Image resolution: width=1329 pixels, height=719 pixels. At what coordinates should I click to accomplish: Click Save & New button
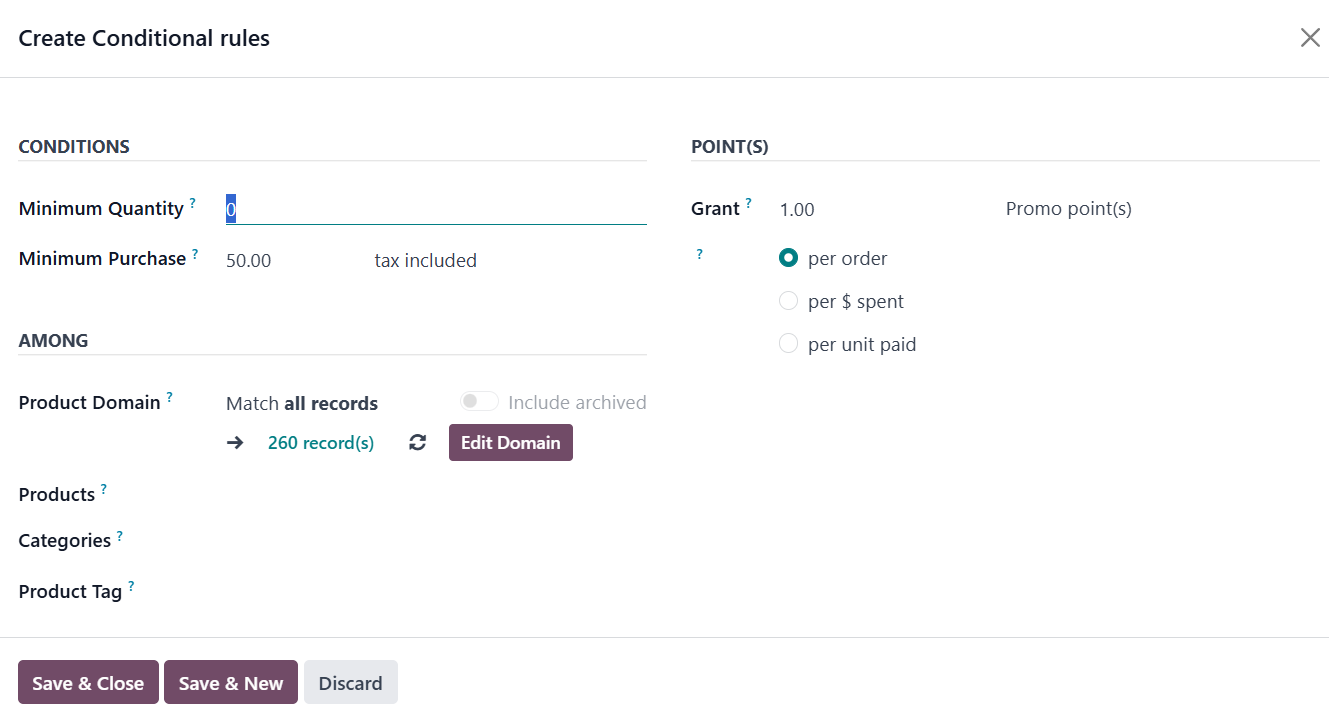click(231, 683)
